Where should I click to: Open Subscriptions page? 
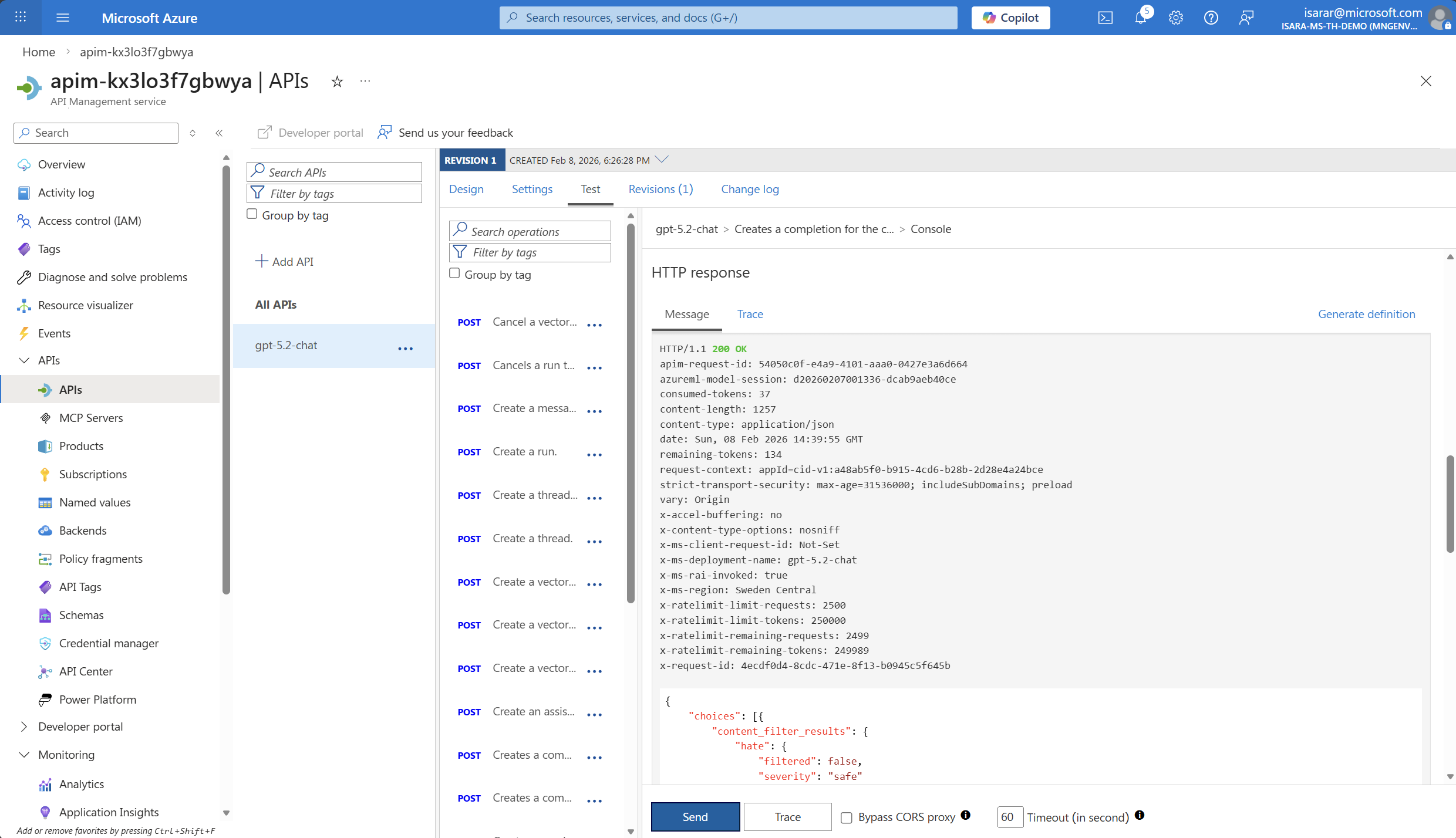tap(93, 474)
